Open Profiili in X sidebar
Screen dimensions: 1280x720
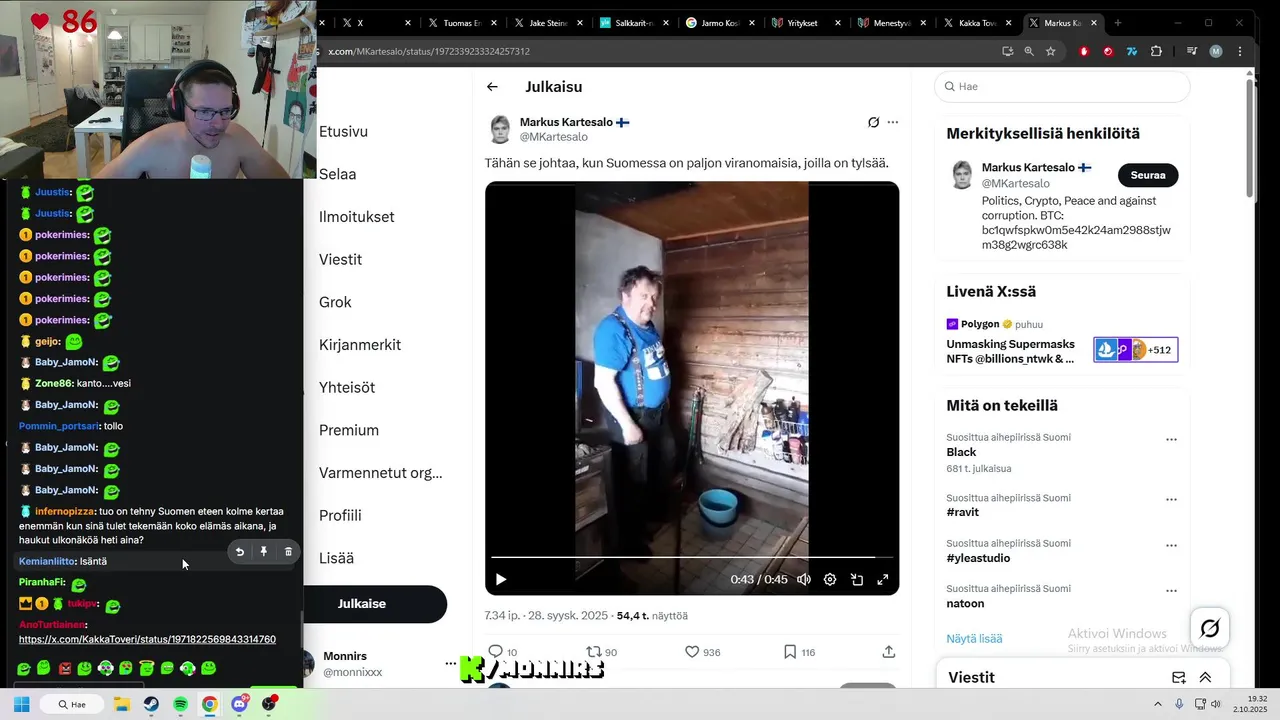click(x=340, y=515)
